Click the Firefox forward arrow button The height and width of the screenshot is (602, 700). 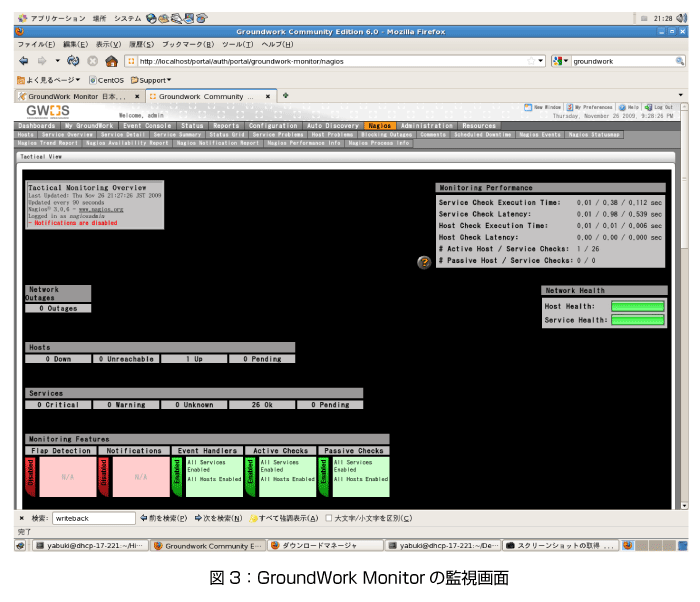42,61
